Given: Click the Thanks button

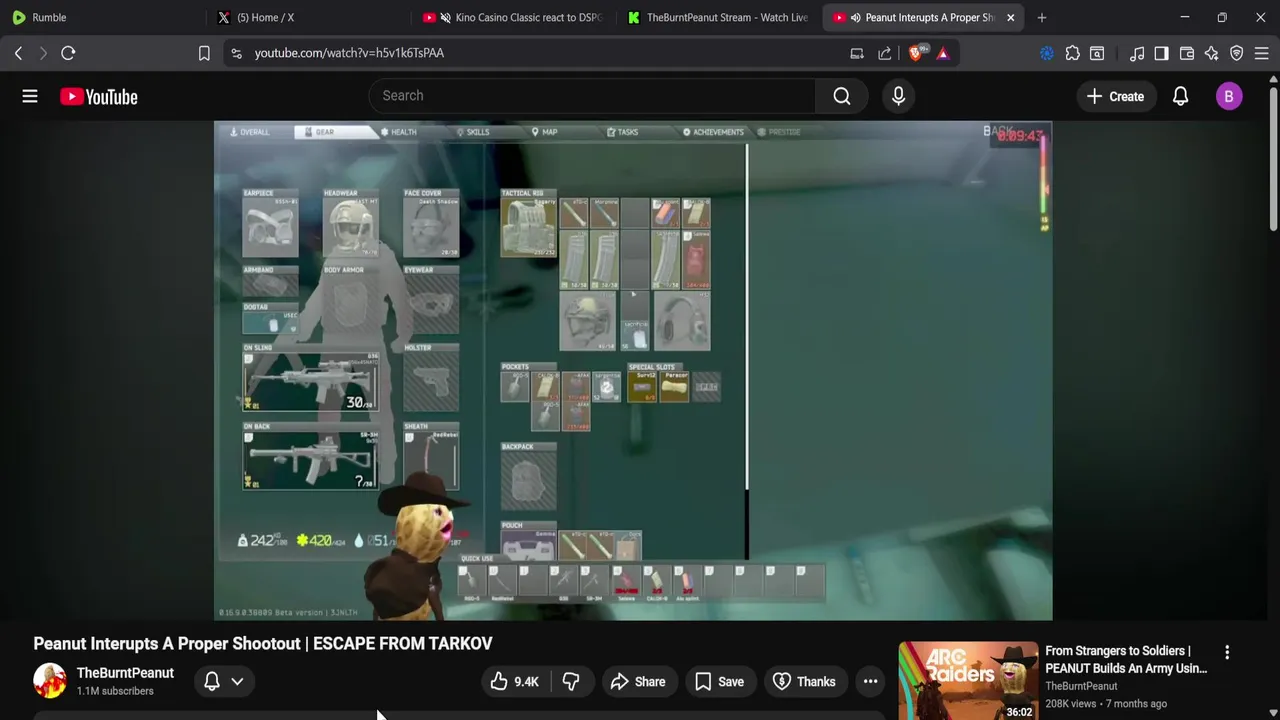Looking at the screenshot, I should [804, 682].
